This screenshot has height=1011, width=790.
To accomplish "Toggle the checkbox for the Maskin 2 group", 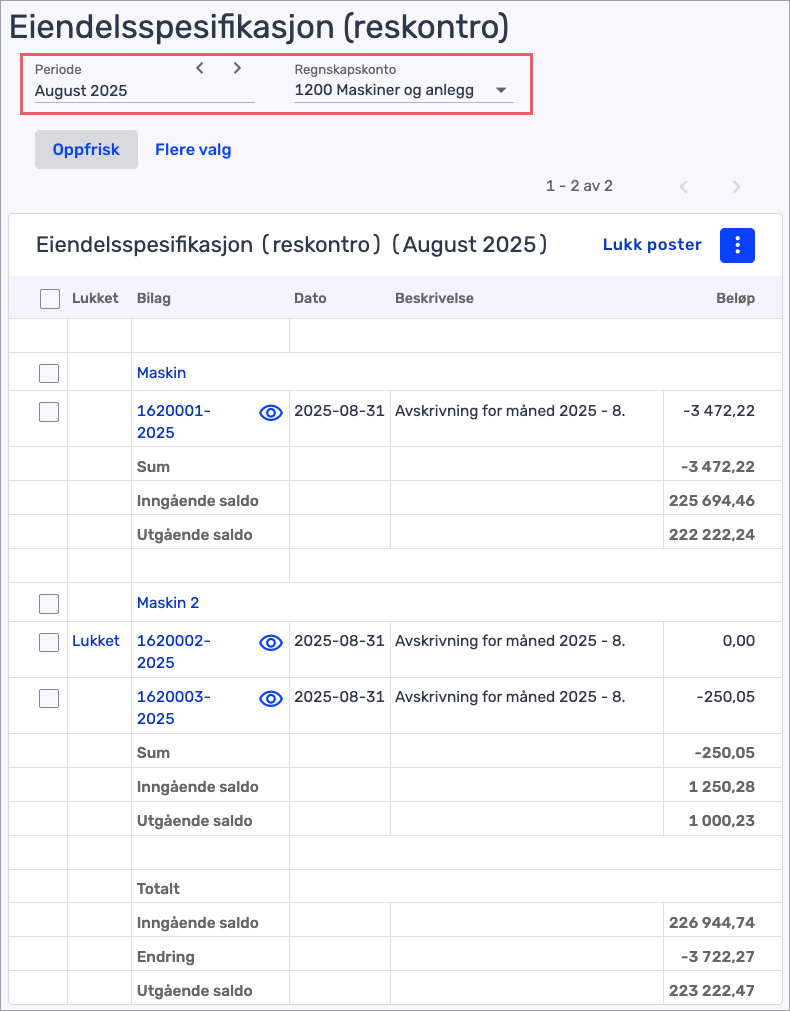I will click(x=49, y=604).
